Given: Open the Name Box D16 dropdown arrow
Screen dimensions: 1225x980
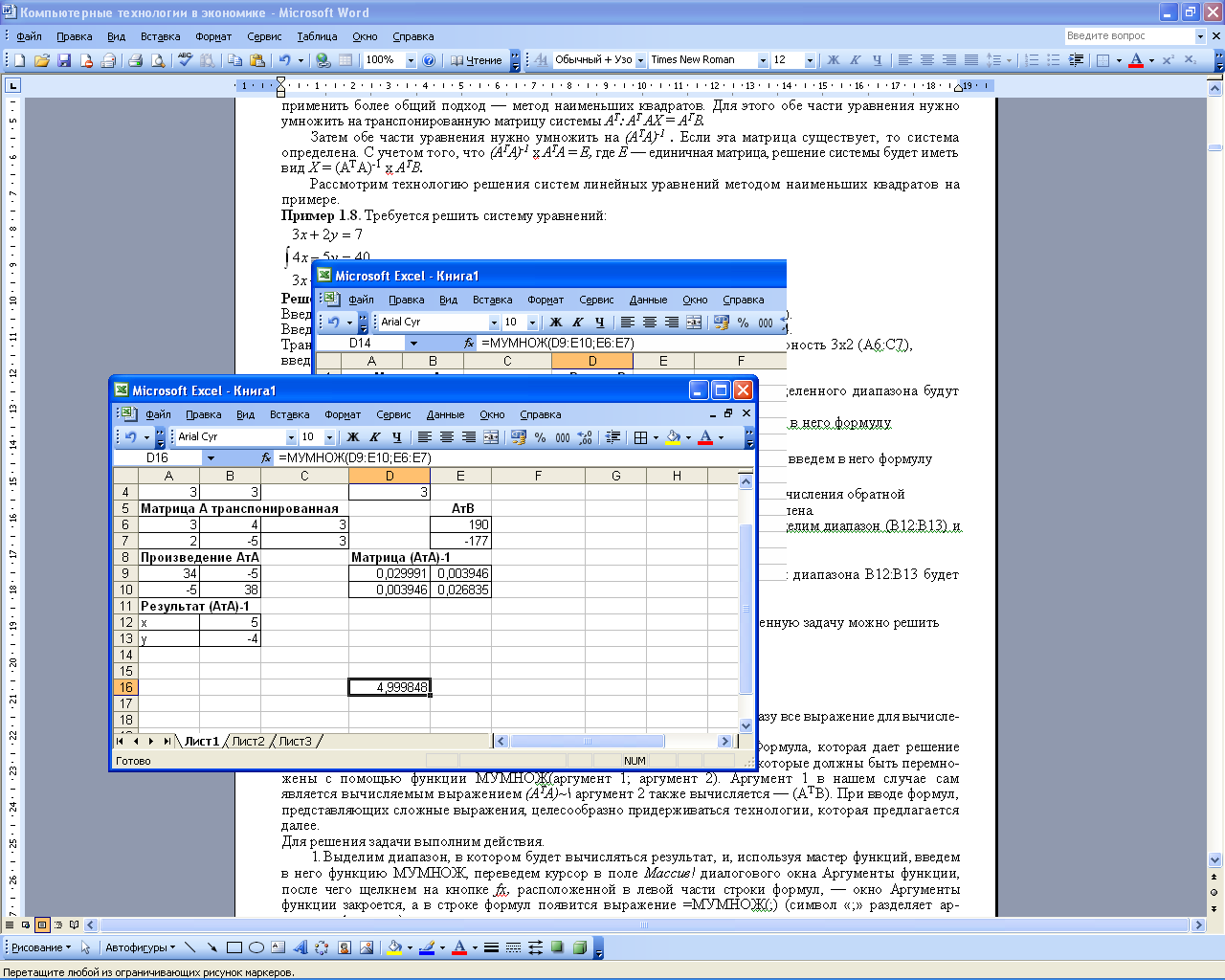Looking at the screenshot, I should pyautogui.click(x=211, y=457).
